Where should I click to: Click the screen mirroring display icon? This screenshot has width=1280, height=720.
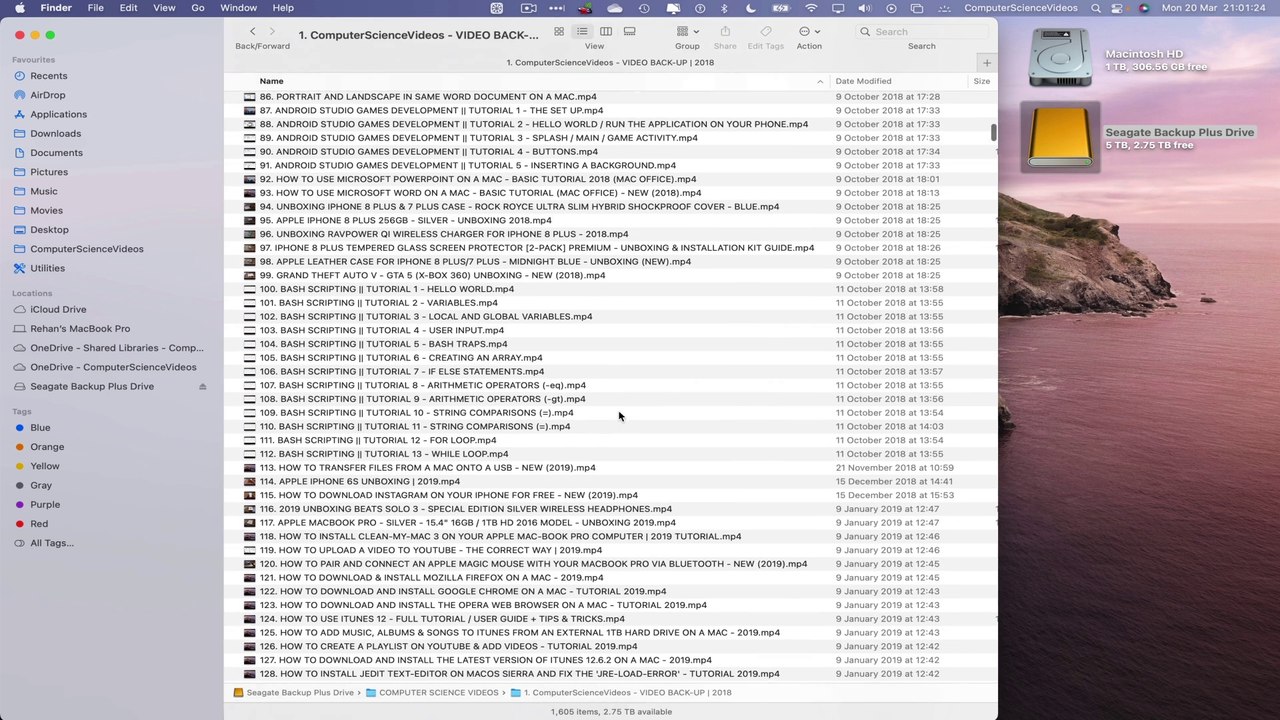click(838, 8)
